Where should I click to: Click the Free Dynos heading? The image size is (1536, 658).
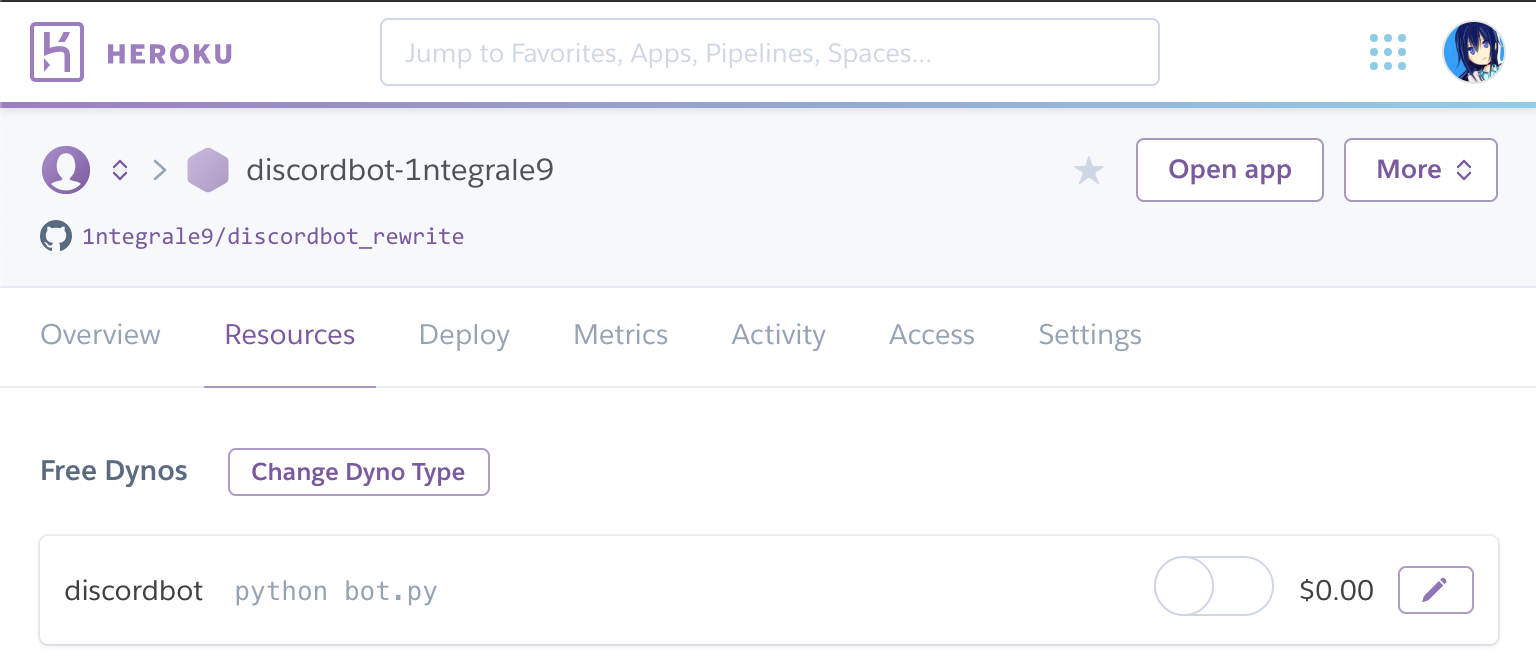click(114, 471)
